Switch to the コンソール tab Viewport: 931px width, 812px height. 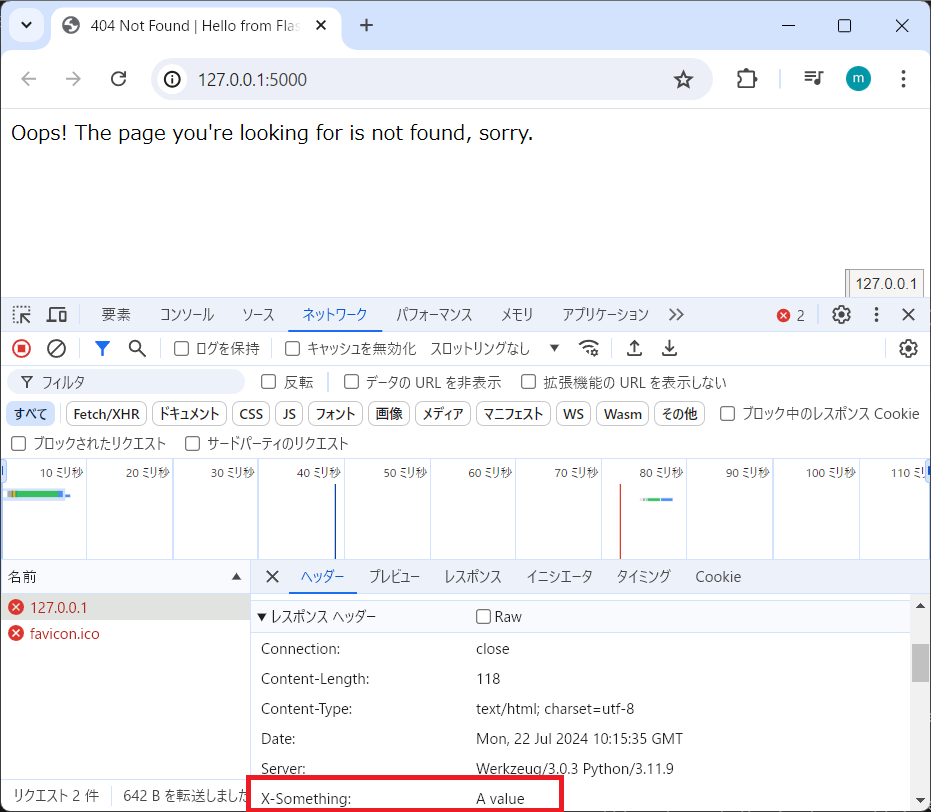[x=186, y=315]
